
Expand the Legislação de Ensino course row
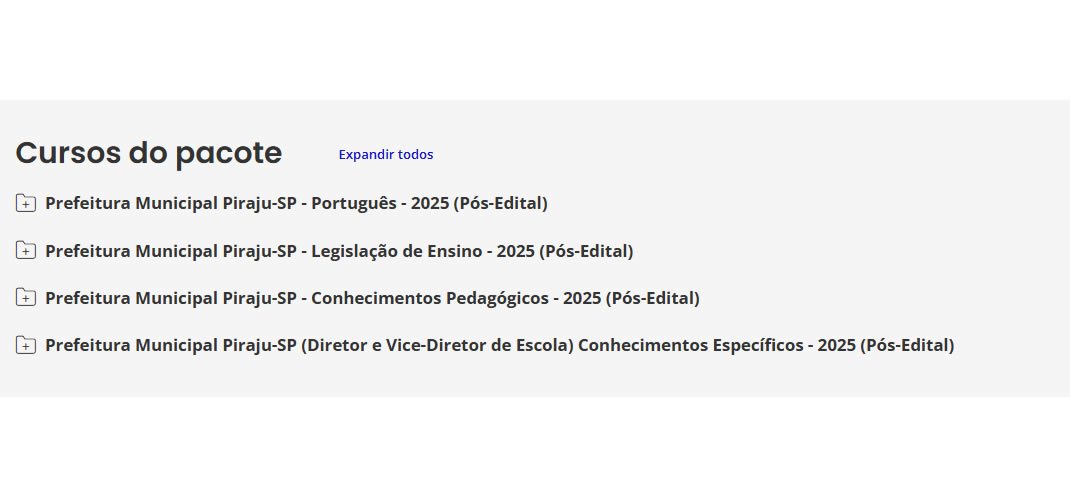pos(26,251)
